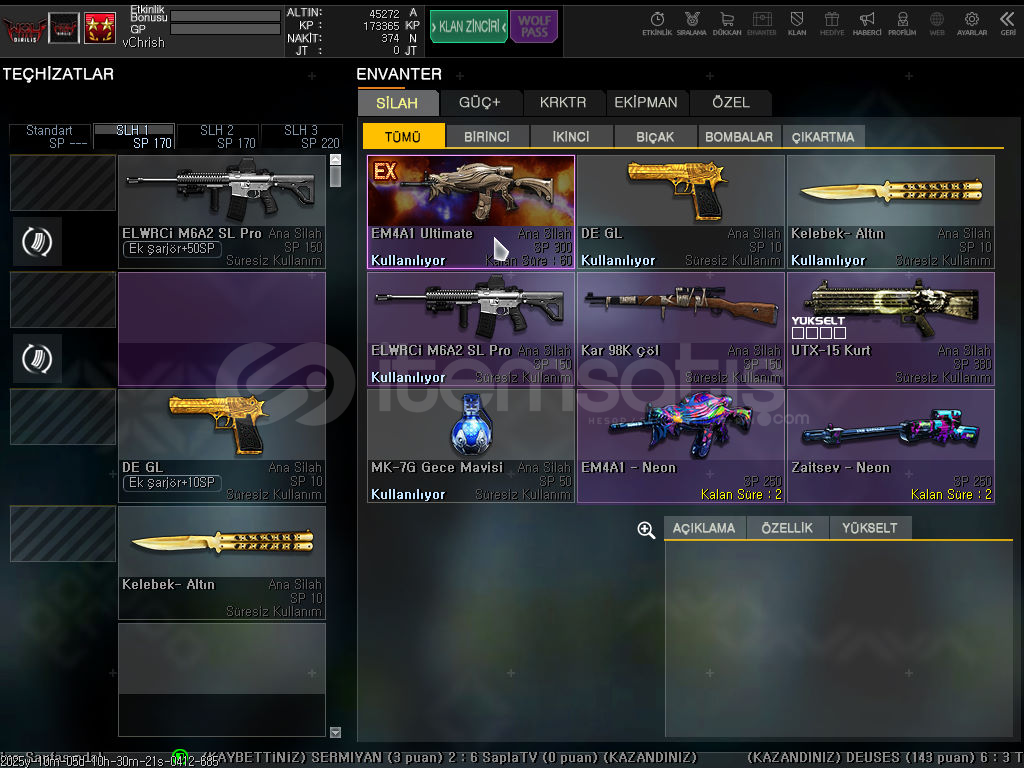
Task: Switch to the KRKTR inventory tab
Action: (563, 103)
